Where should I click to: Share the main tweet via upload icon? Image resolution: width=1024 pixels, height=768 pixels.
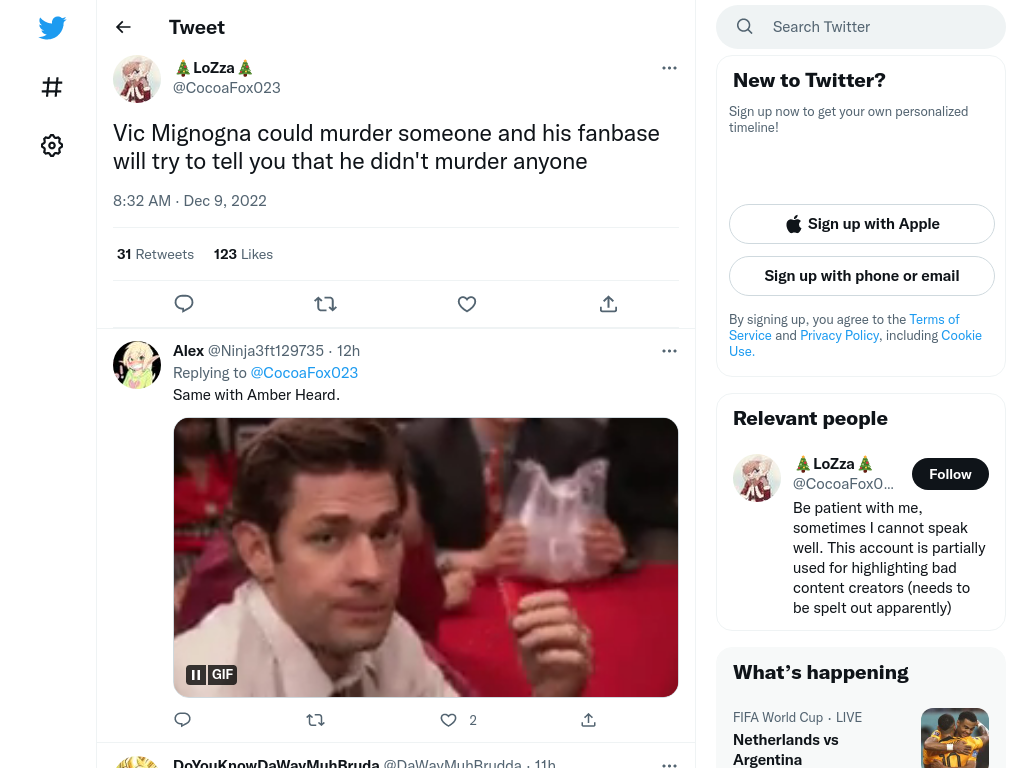pos(608,304)
